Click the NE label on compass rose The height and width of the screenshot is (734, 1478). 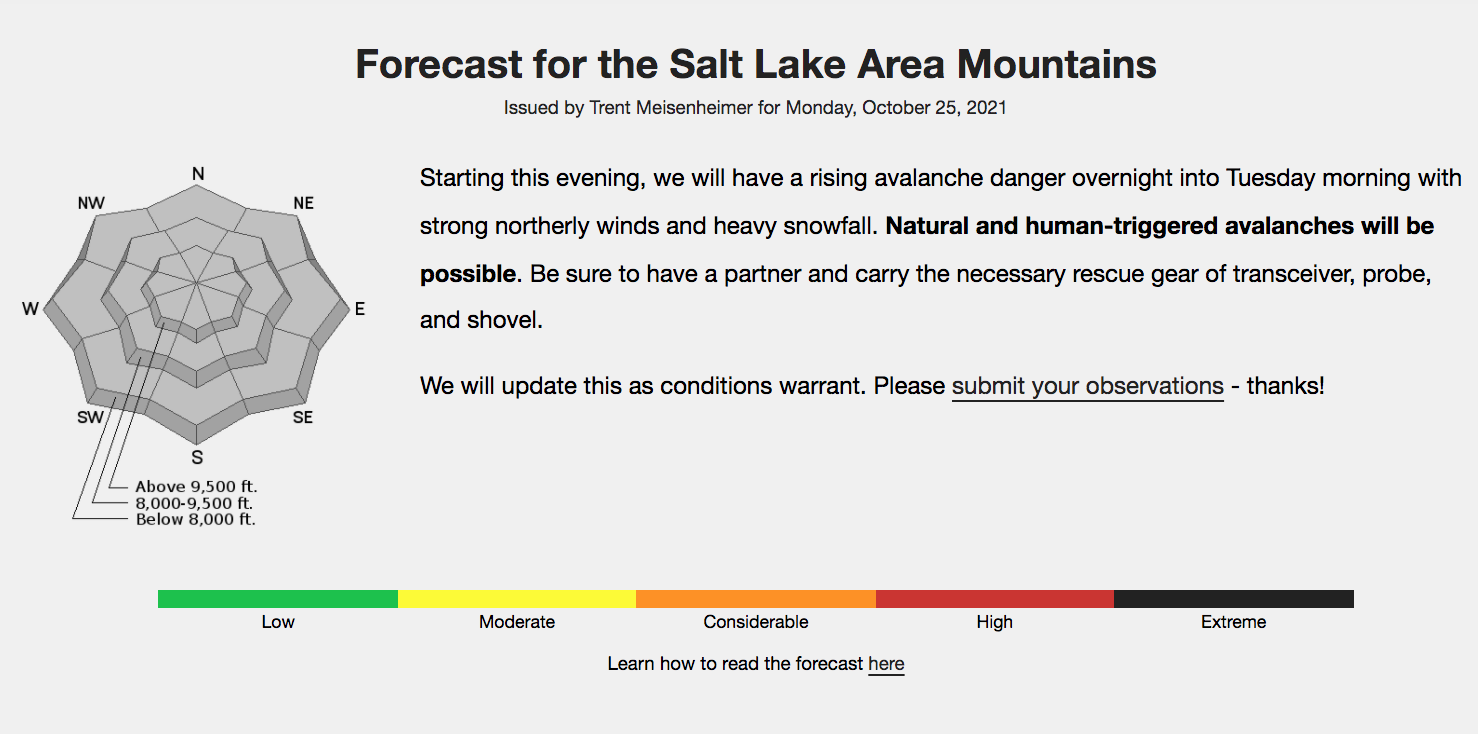click(303, 203)
